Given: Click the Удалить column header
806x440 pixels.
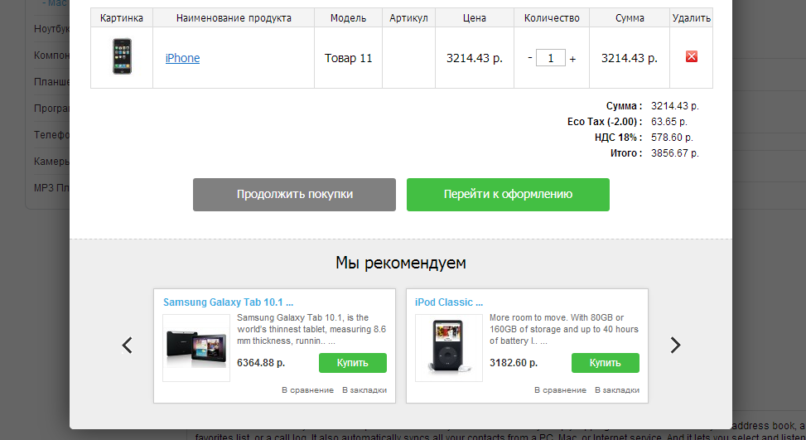Looking at the screenshot, I should click(x=691, y=18).
